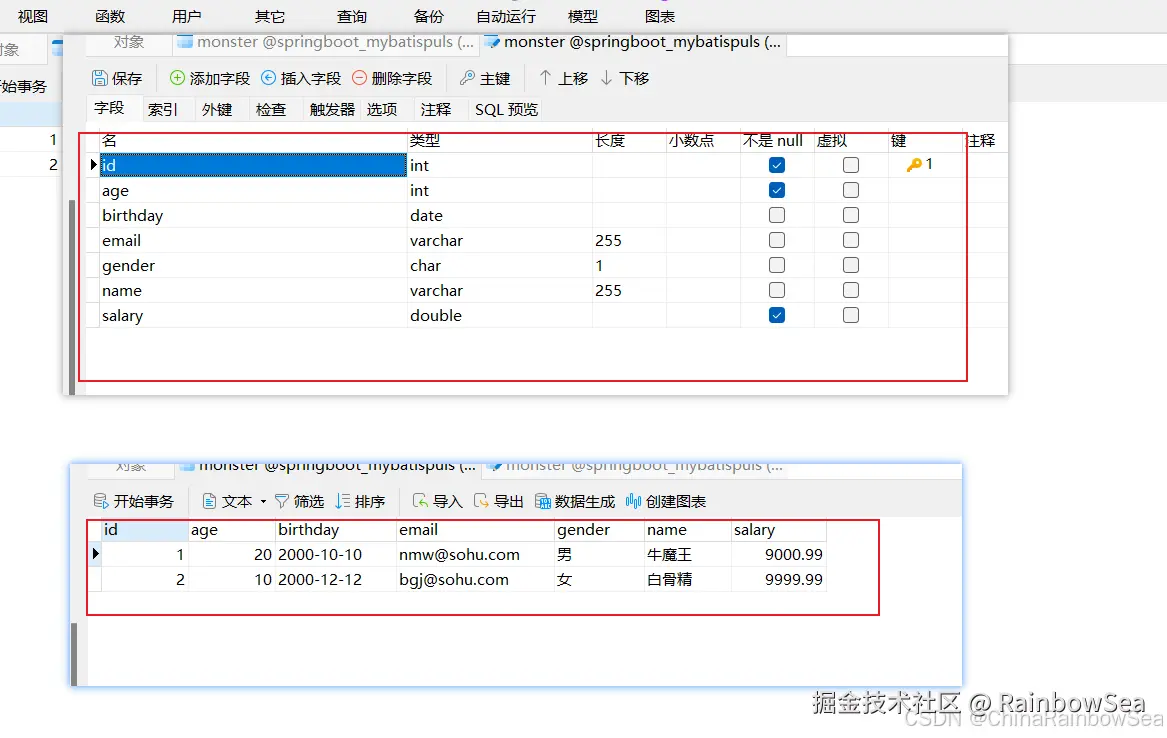Select the 保存 save icon
The width and height of the screenshot is (1167, 738).
[117, 77]
